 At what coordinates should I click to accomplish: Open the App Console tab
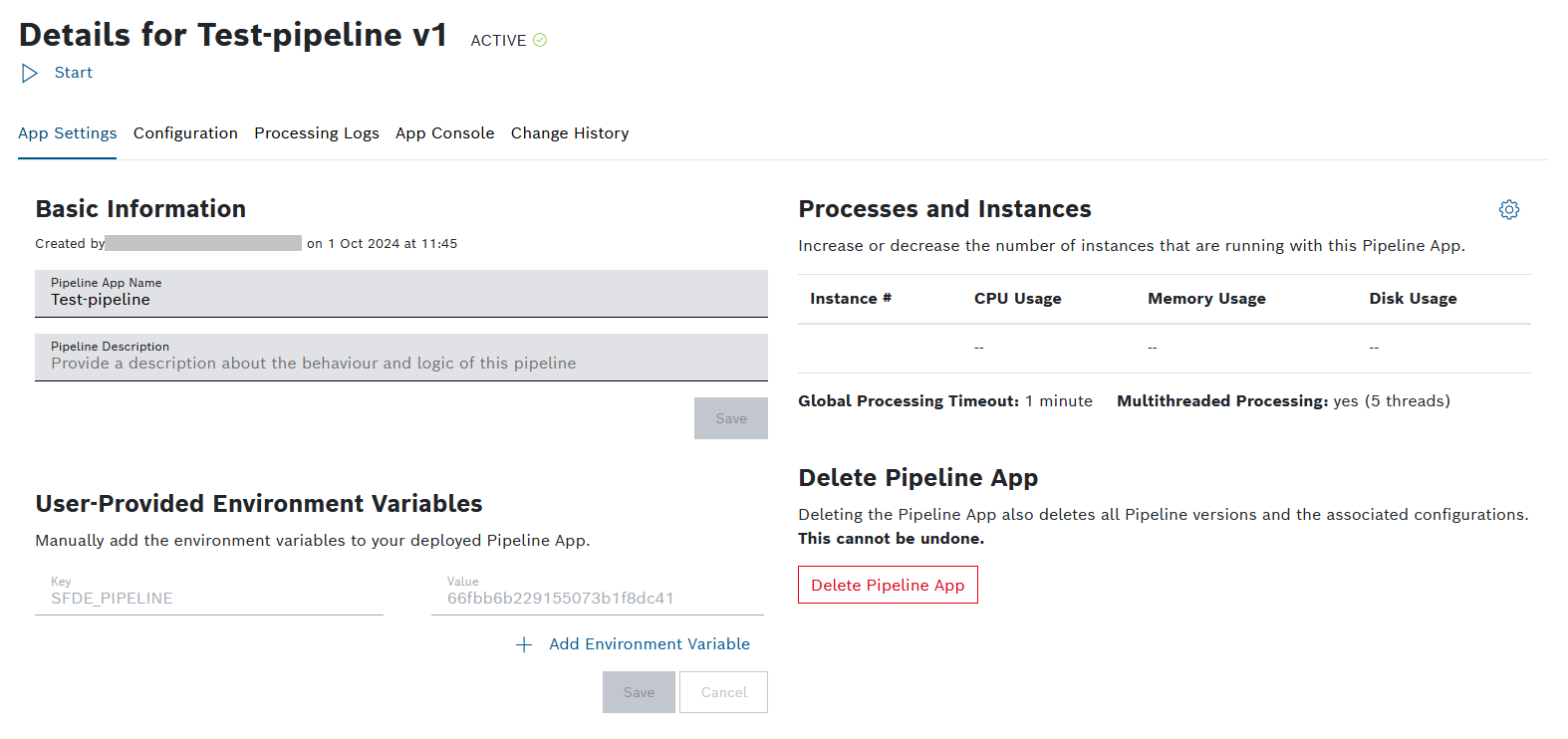(x=444, y=133)
